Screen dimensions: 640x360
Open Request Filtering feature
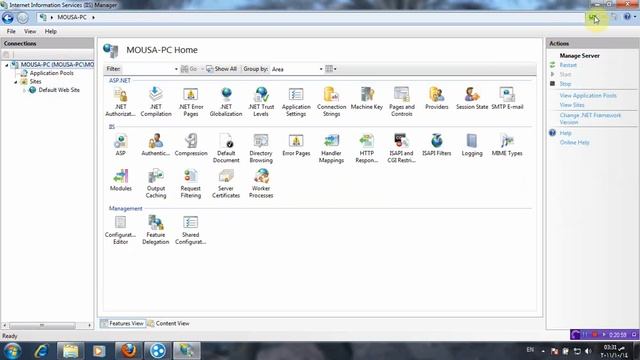point(191,184)
